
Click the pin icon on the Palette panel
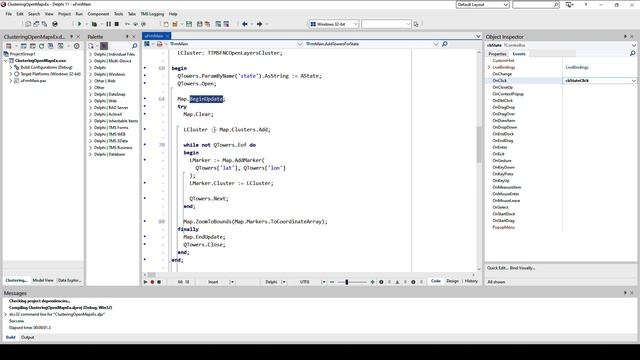coord(127,36)
